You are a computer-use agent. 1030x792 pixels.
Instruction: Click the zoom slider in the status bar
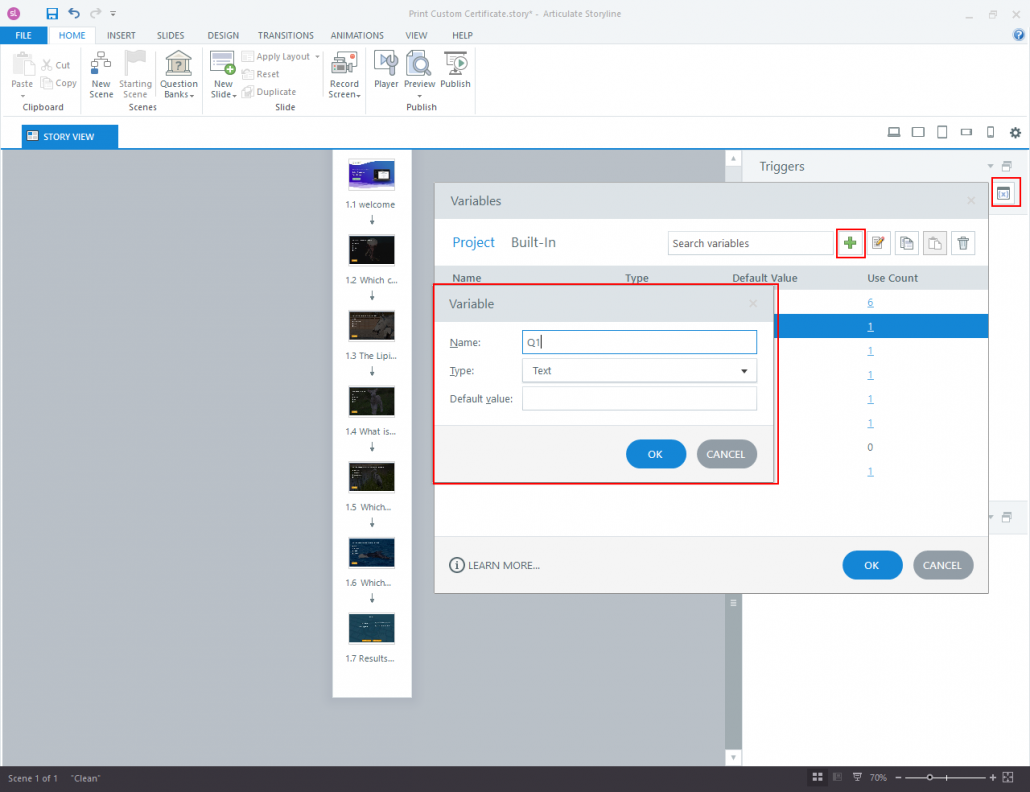tap(930, 778)
